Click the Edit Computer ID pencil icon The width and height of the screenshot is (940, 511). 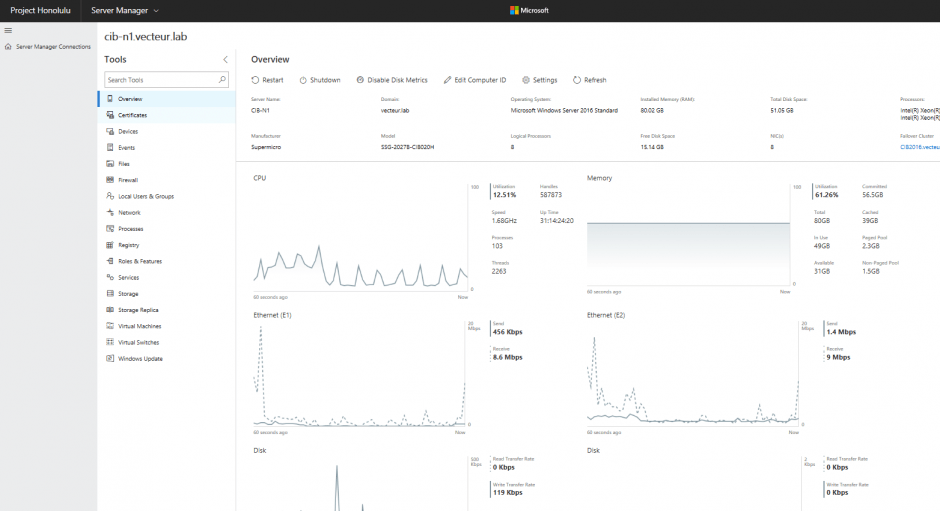click(x=447, y=80)
